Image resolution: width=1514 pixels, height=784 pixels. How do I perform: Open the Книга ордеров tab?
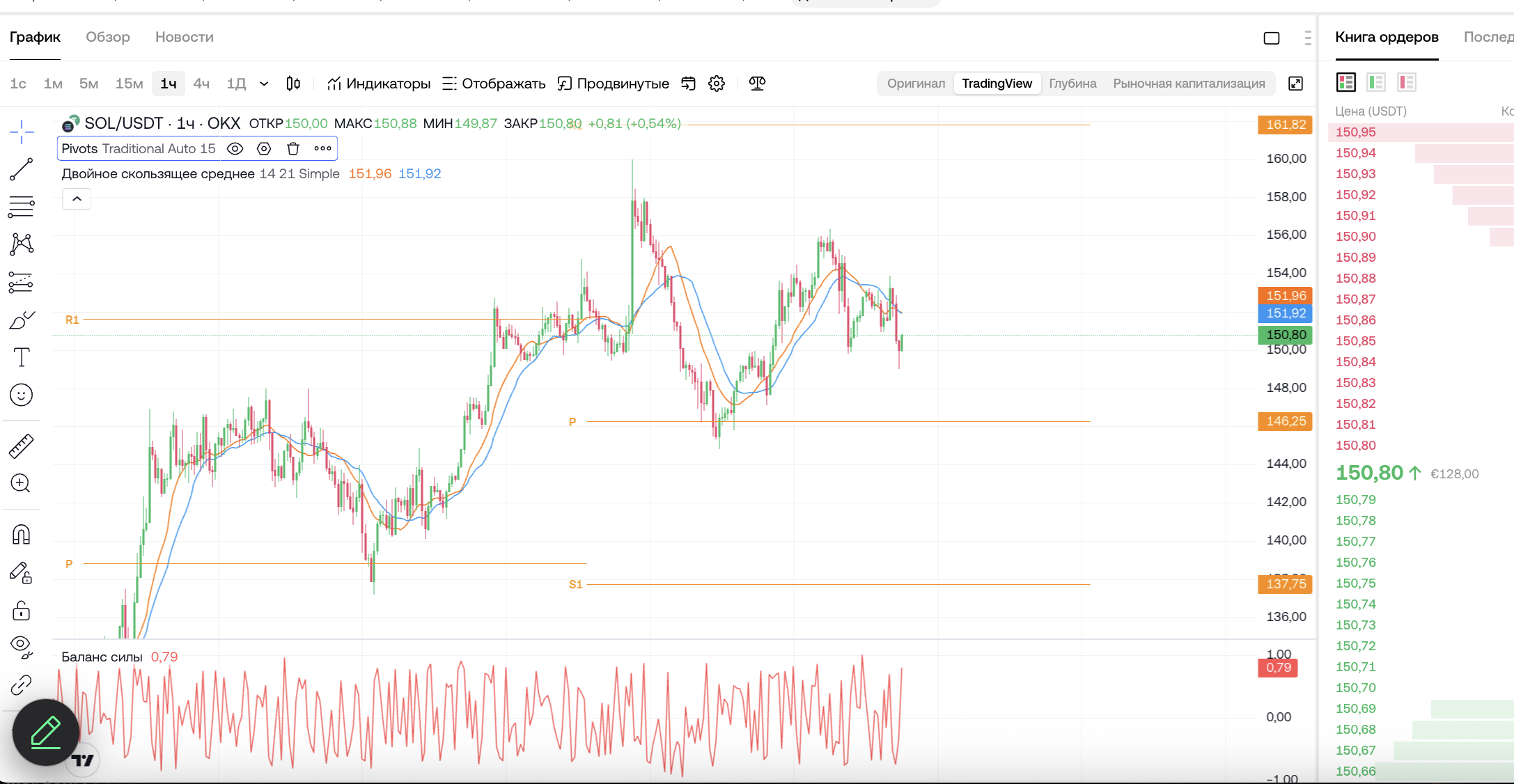tap(1387, 37)
